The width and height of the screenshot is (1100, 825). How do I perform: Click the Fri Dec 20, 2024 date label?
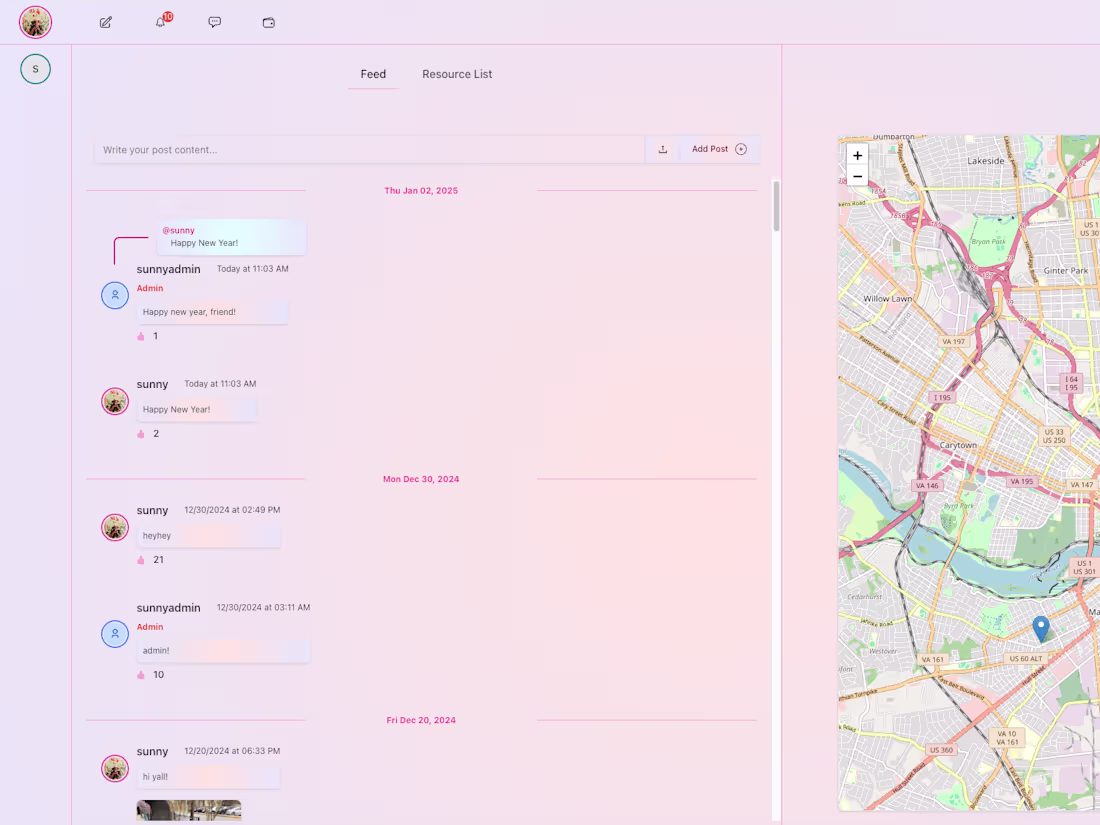[421, 720]
